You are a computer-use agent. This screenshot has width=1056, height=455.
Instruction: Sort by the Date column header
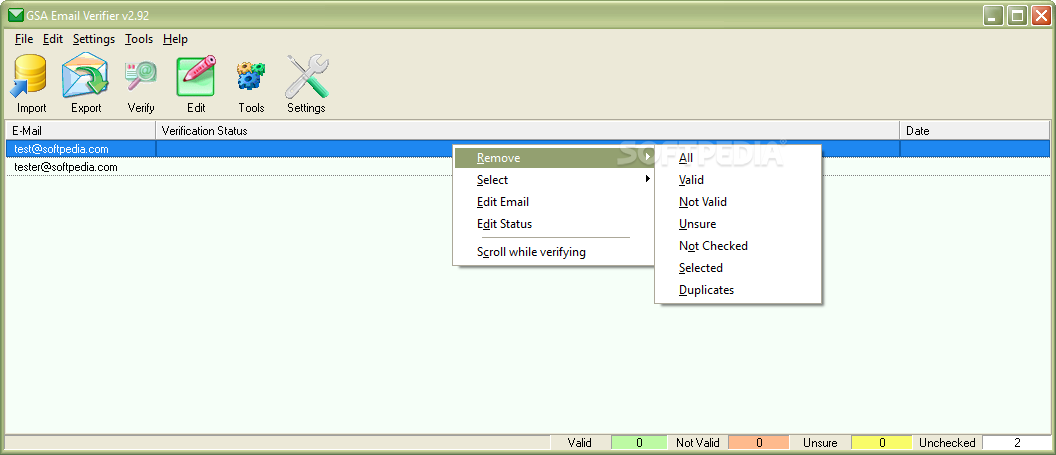975,131
